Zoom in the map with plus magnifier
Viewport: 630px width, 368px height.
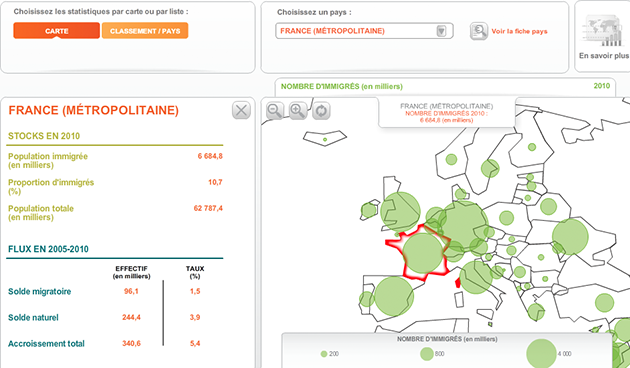(x=298, y=110)
